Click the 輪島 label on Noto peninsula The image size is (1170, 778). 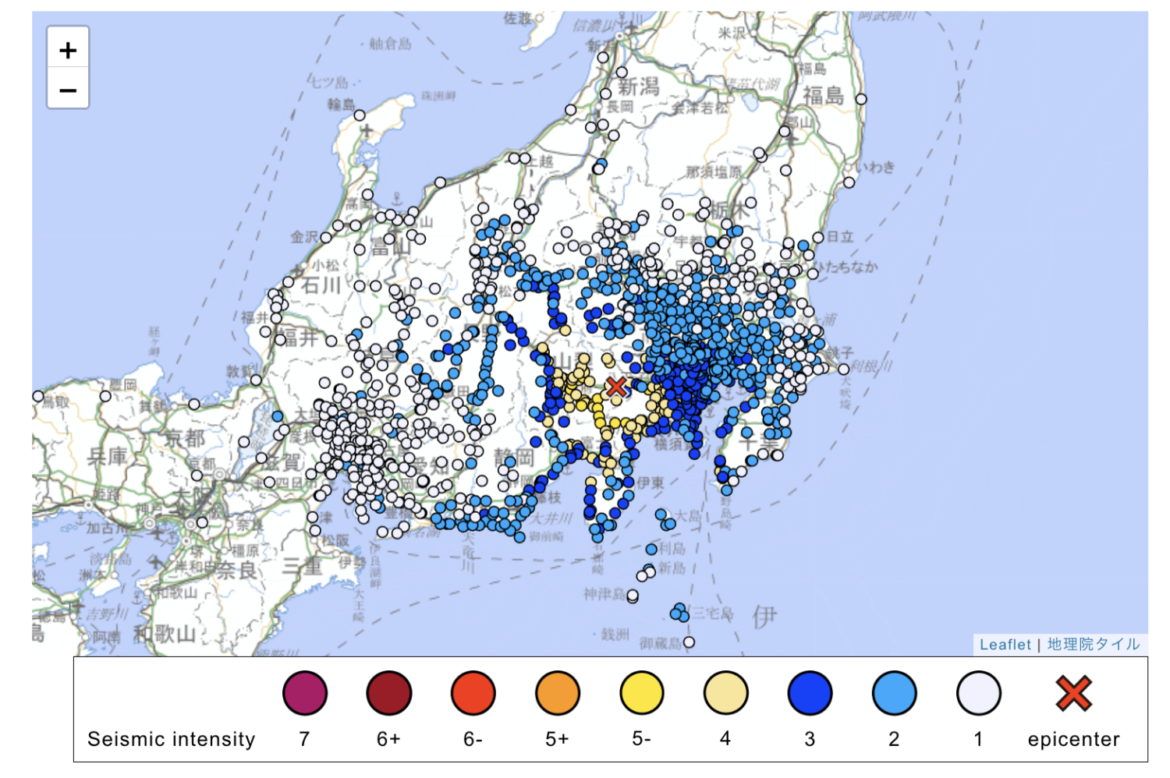point(341,104)
